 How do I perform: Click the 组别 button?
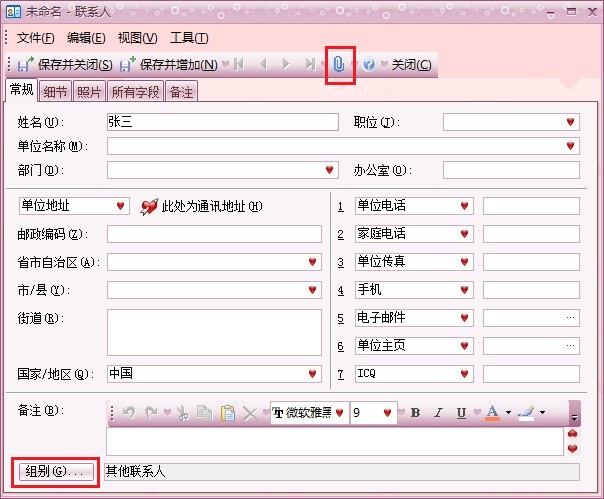click(56, 471)
